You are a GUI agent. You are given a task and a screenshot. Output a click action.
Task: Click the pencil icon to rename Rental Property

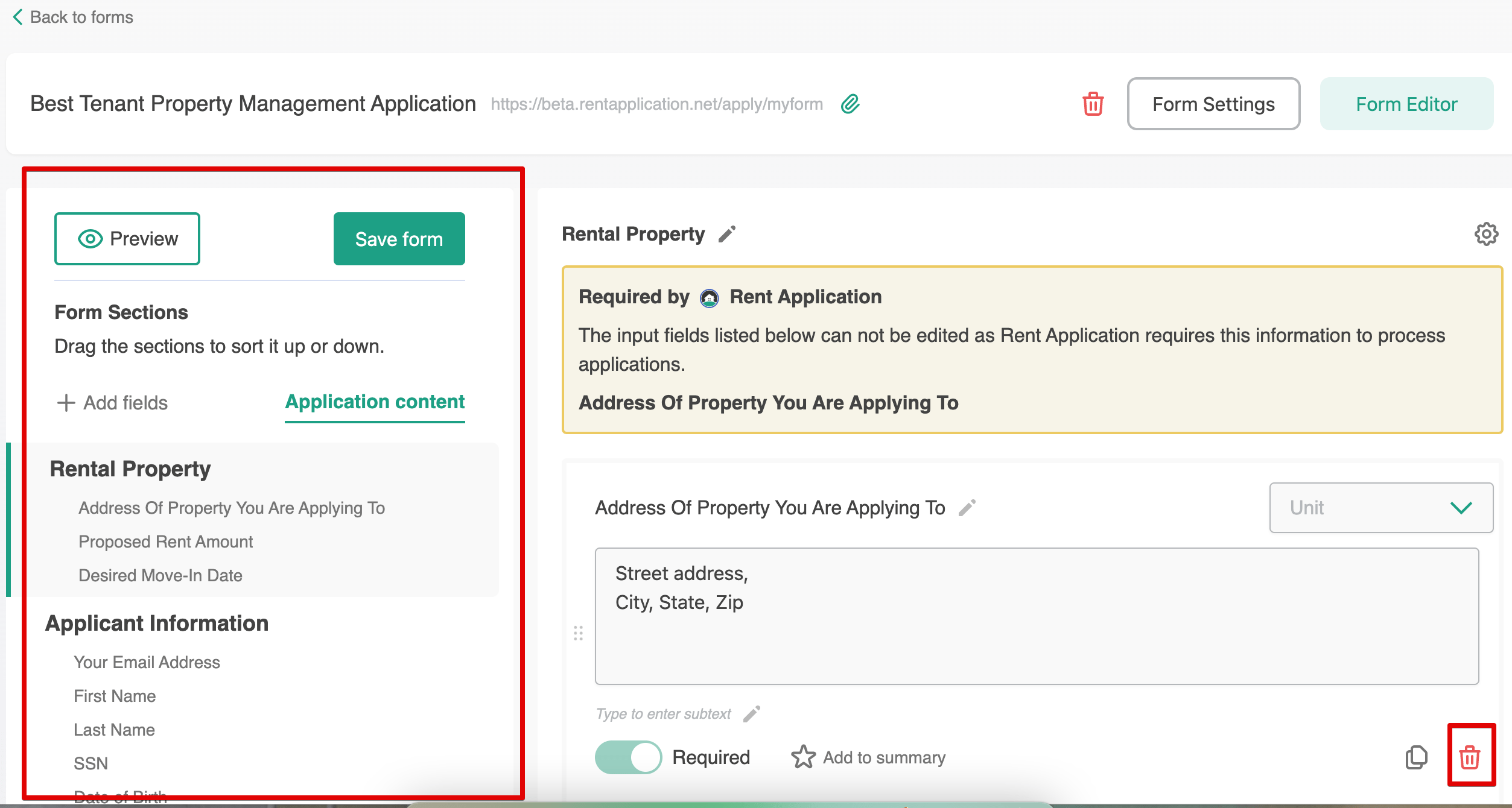(x=726, y=235)
